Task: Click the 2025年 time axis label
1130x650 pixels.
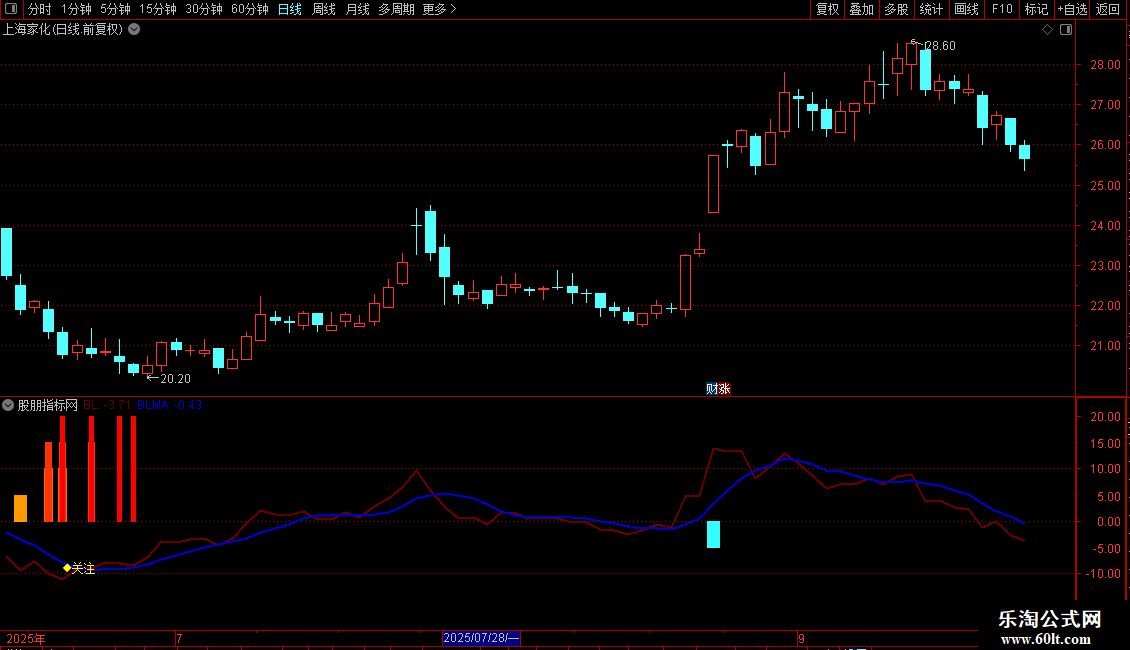Action: click(26, 638)
